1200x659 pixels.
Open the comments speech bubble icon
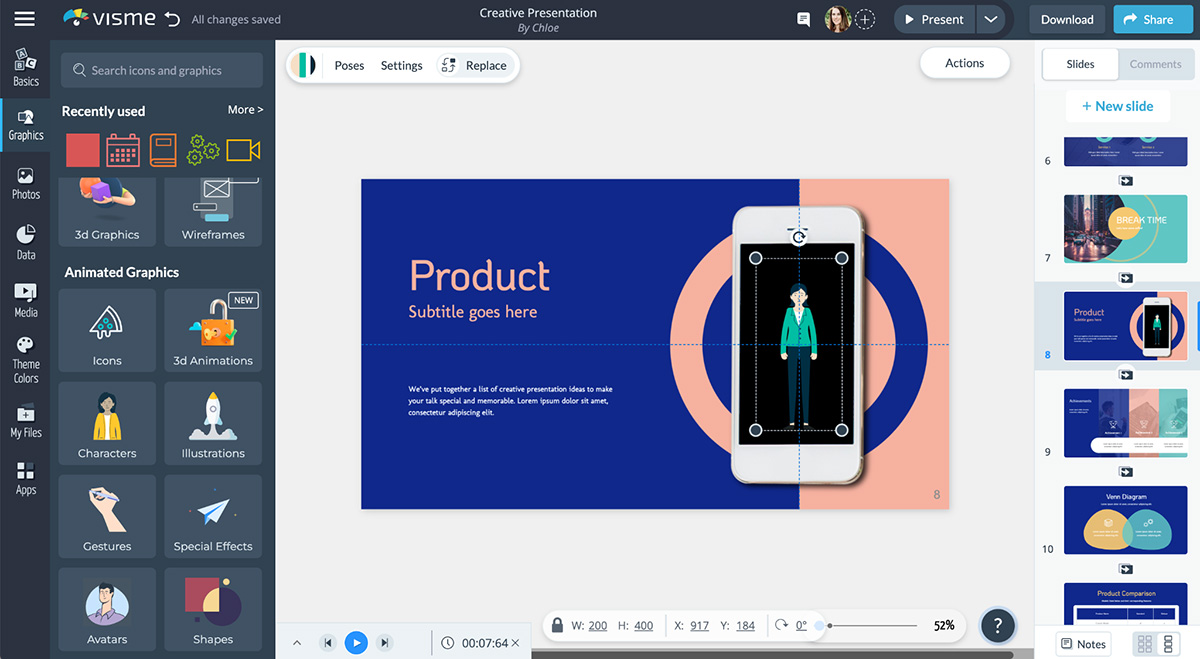(802, 19)
